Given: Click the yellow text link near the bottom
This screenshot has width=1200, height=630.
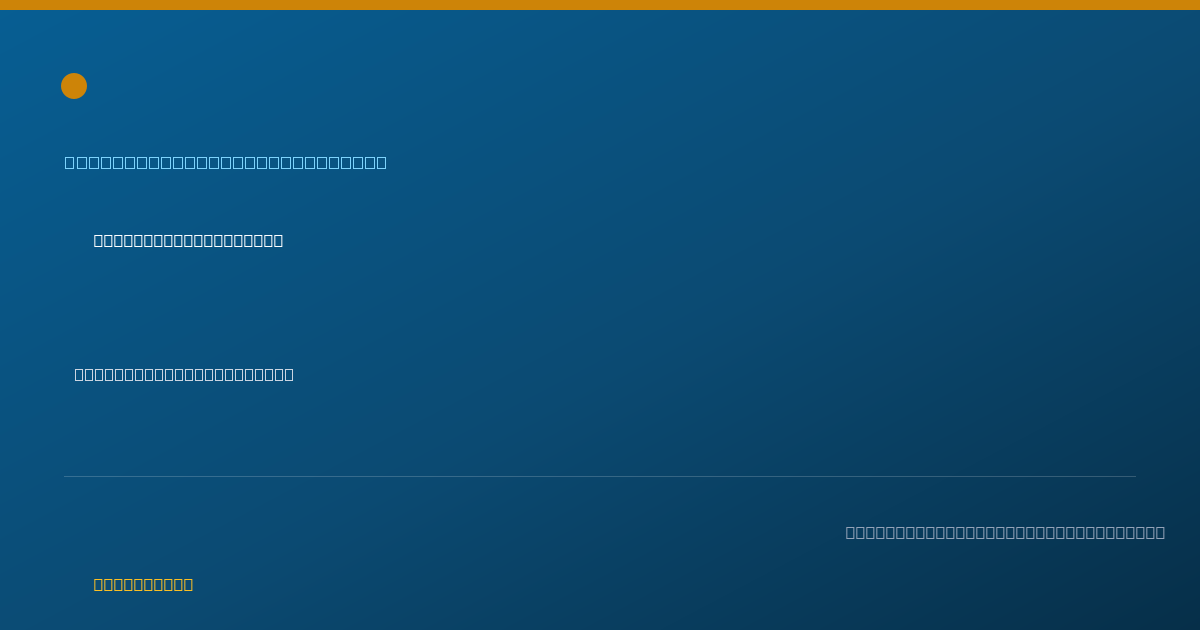Looking at the screenshot, I should (143, 585).
